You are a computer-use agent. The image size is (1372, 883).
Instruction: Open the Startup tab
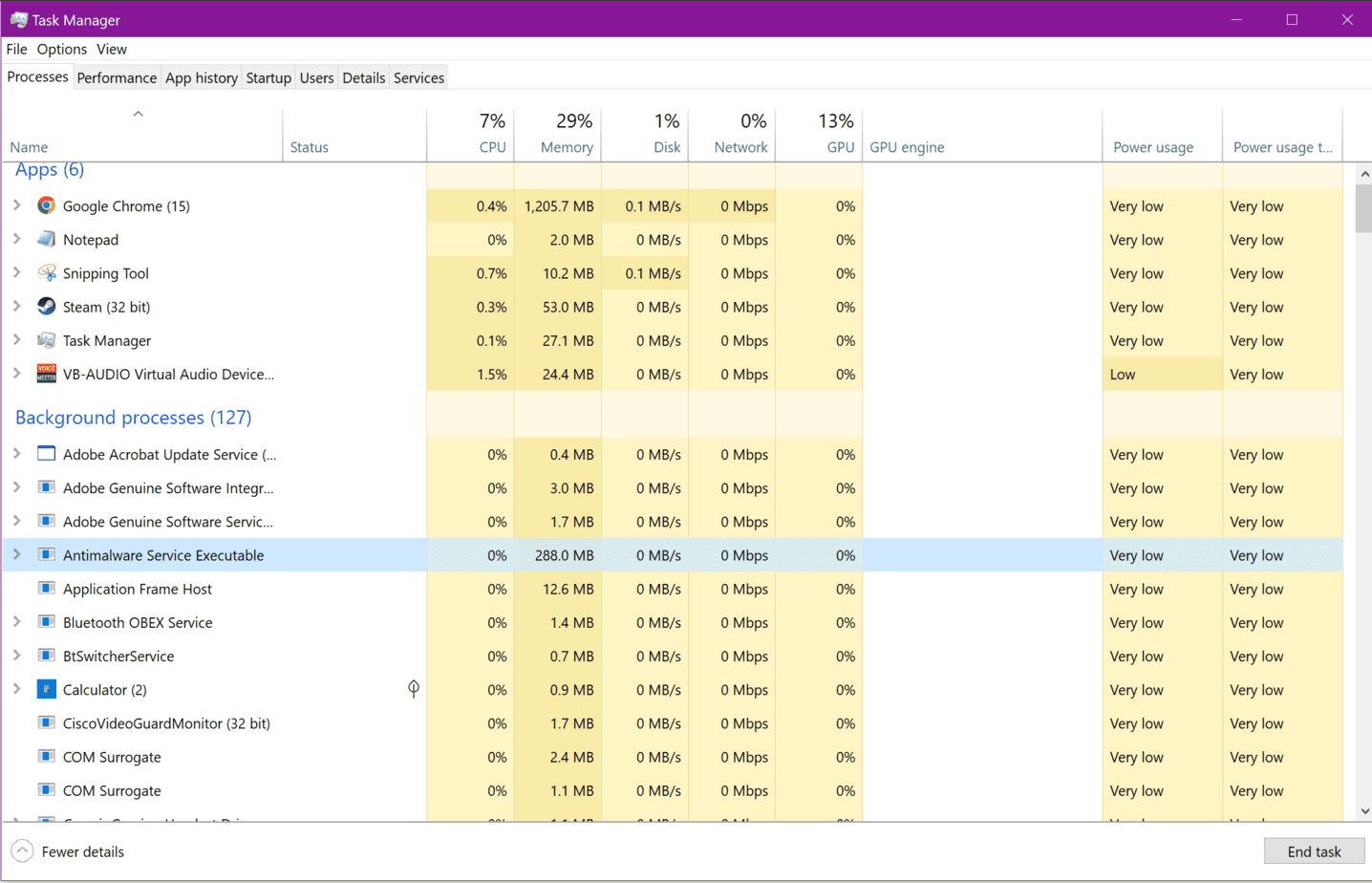click(x=268, y=77)
